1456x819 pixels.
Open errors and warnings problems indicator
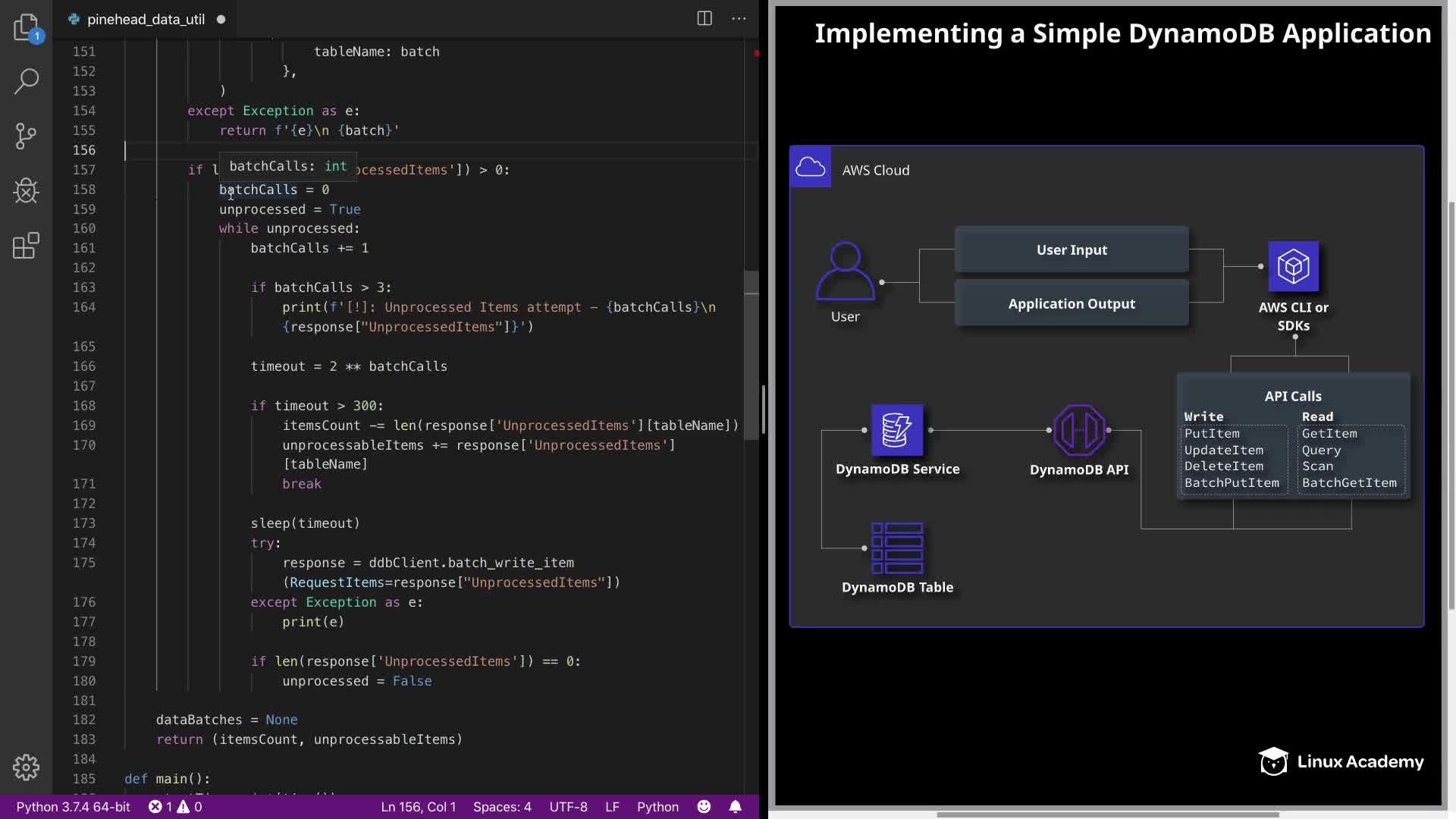click(175, 807)
